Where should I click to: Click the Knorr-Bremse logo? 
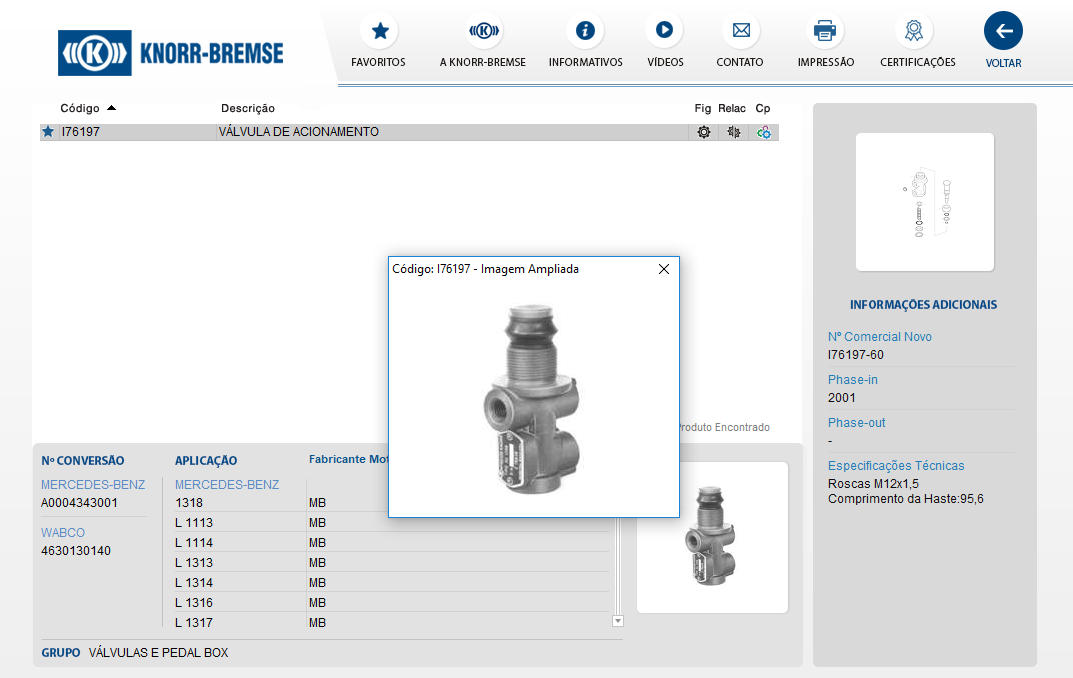171,53
